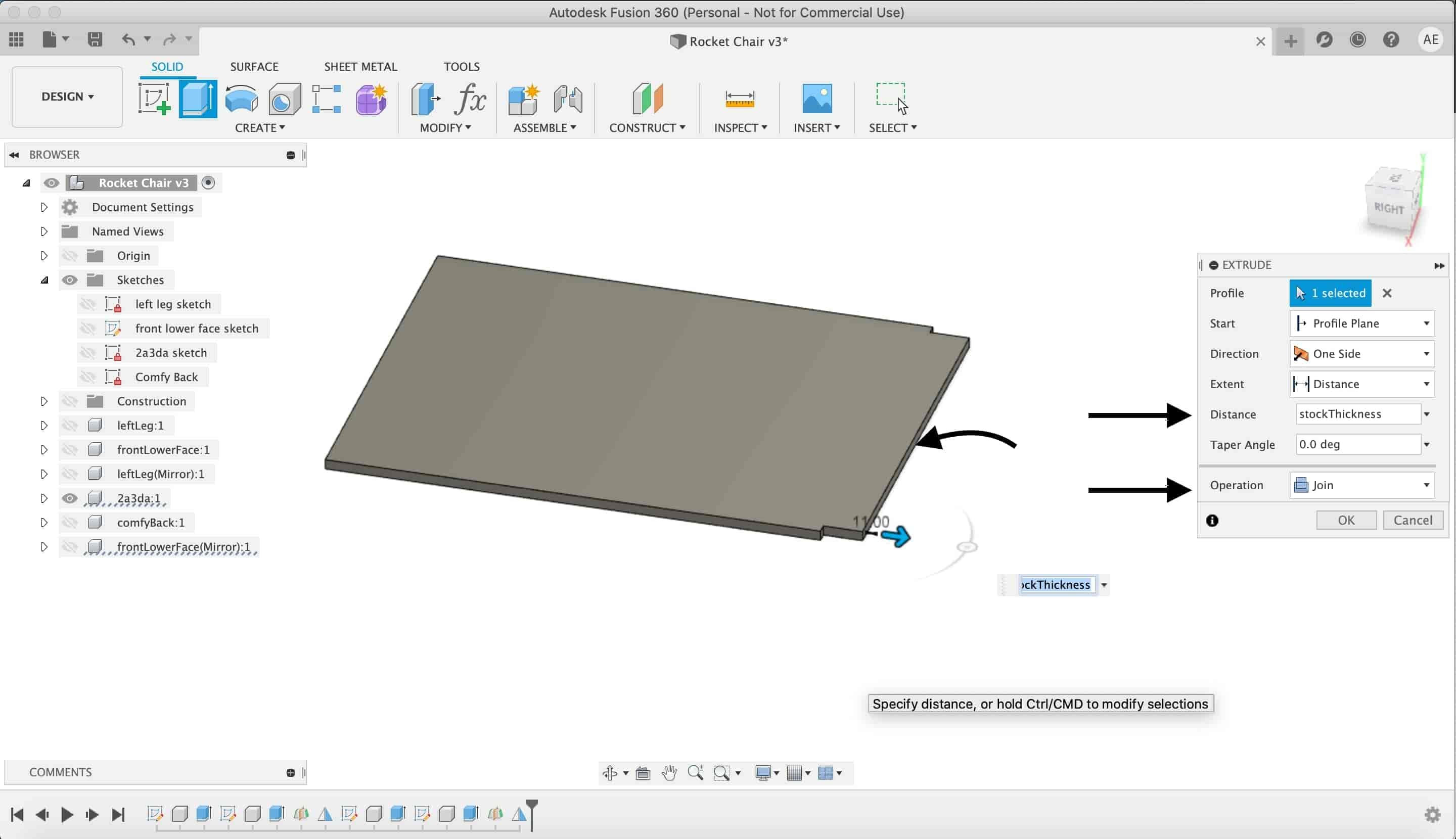Viewport: 1456px width, 839px height.
Task: Click the job status clock icon
Action: tap(1357, 40)
